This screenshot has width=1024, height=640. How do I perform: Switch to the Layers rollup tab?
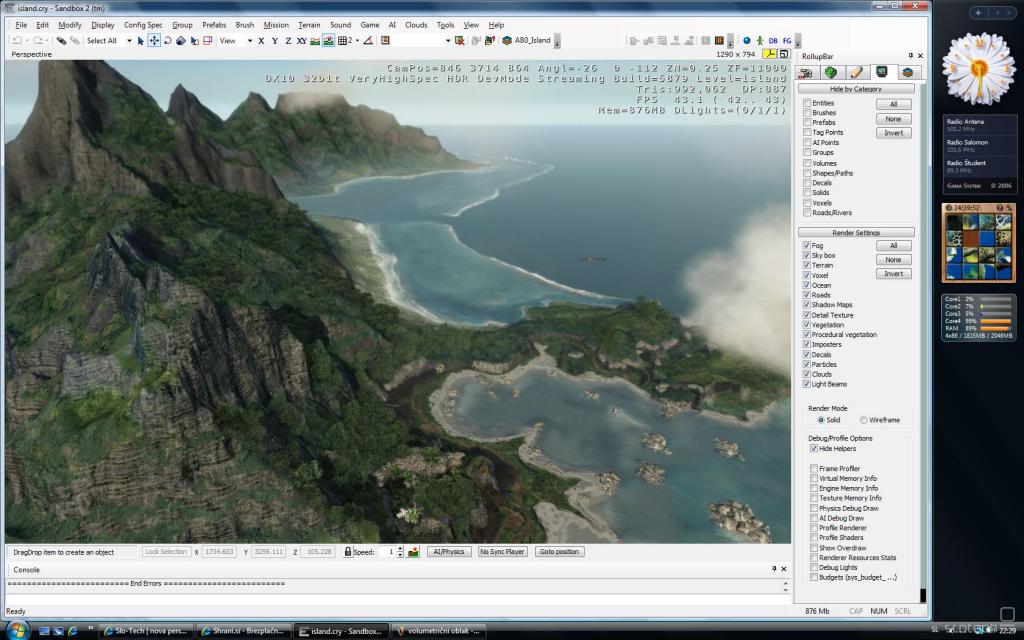click(907, 72)
